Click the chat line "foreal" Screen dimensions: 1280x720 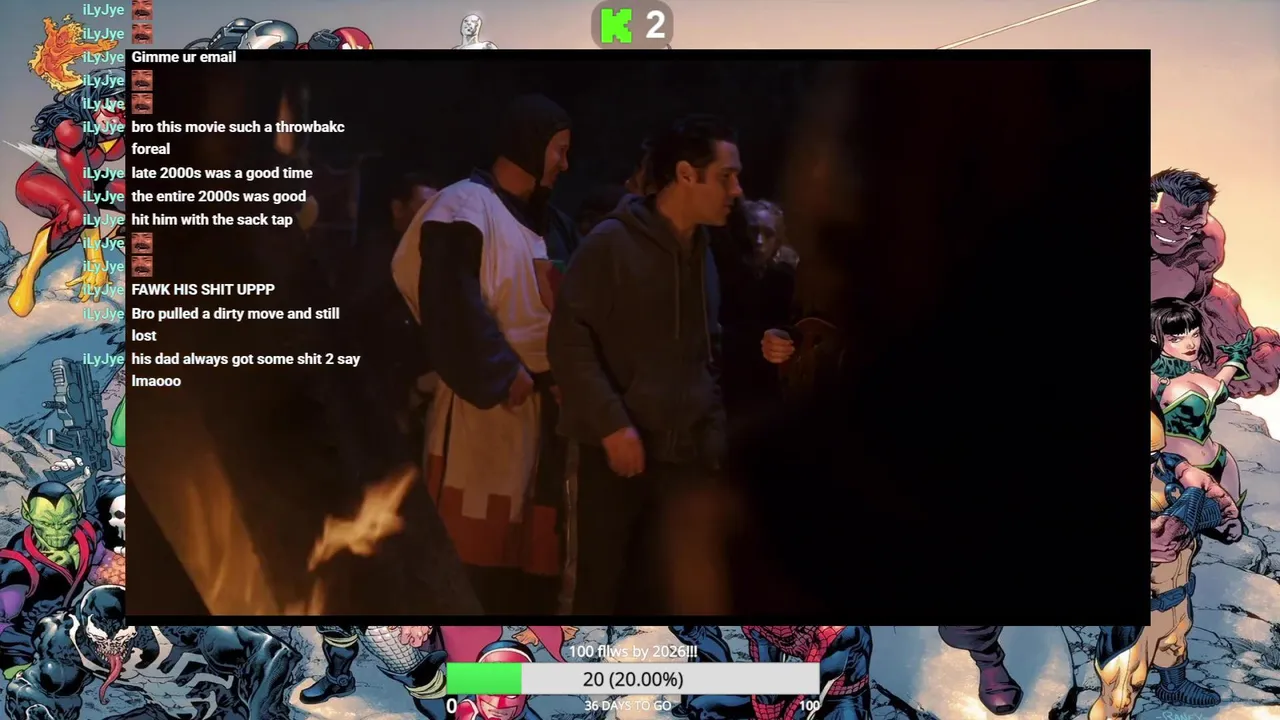(151, 149)
